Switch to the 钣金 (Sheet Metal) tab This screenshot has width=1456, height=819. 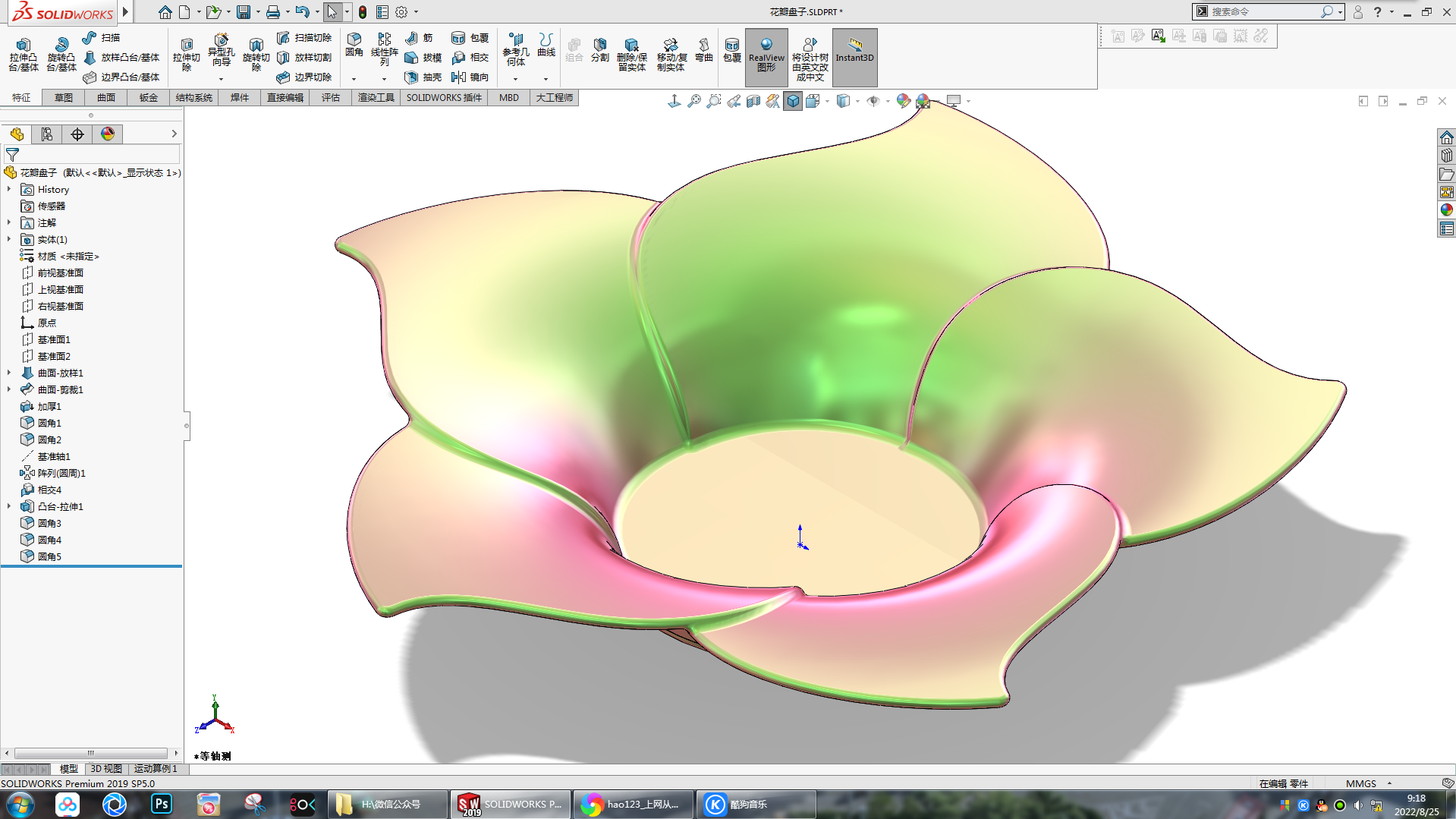click(x=149, y=97)
